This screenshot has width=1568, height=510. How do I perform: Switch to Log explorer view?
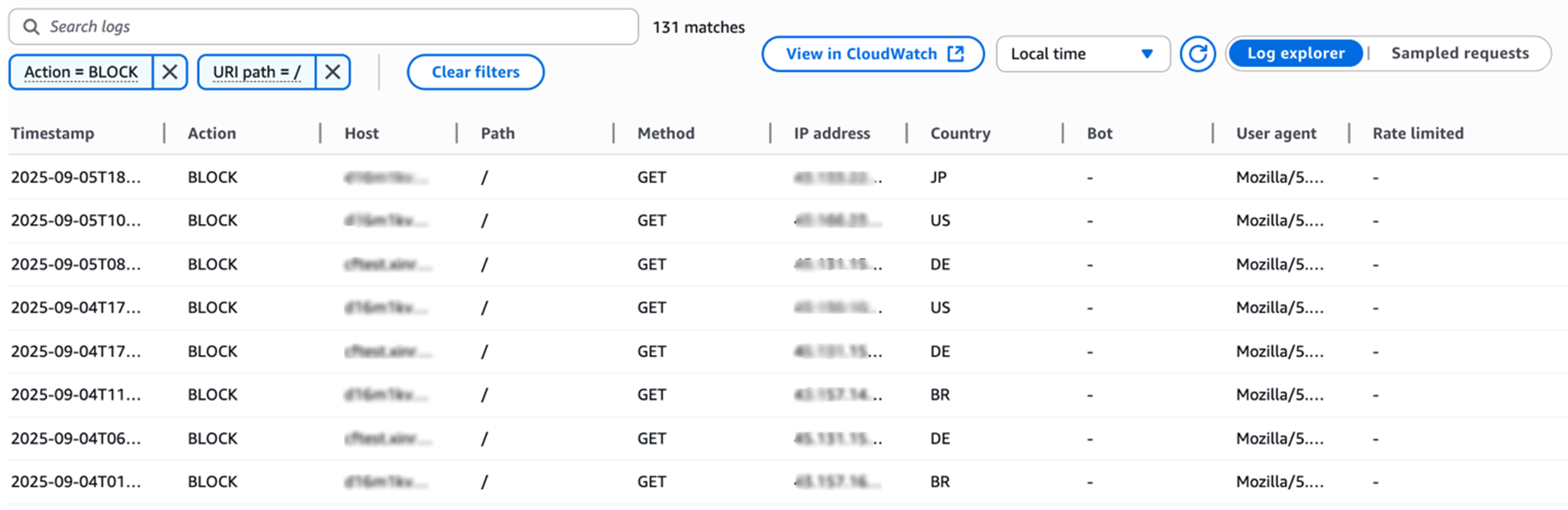(x=1295, y=54)
